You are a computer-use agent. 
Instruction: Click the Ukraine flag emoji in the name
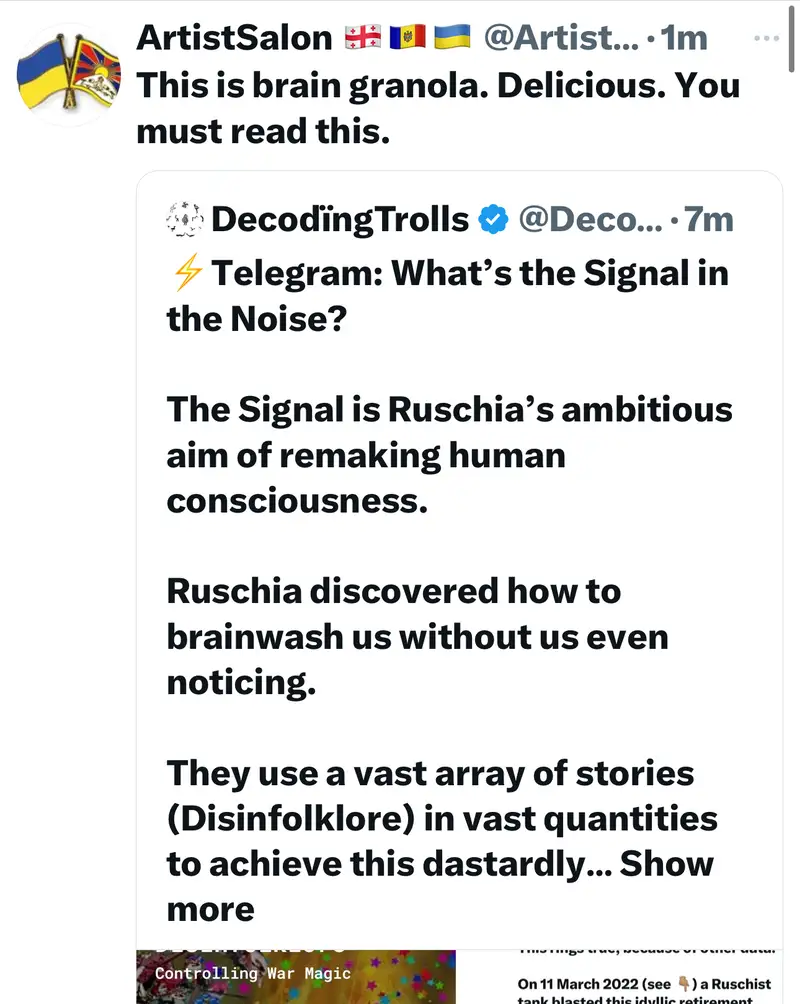point(453,38)
